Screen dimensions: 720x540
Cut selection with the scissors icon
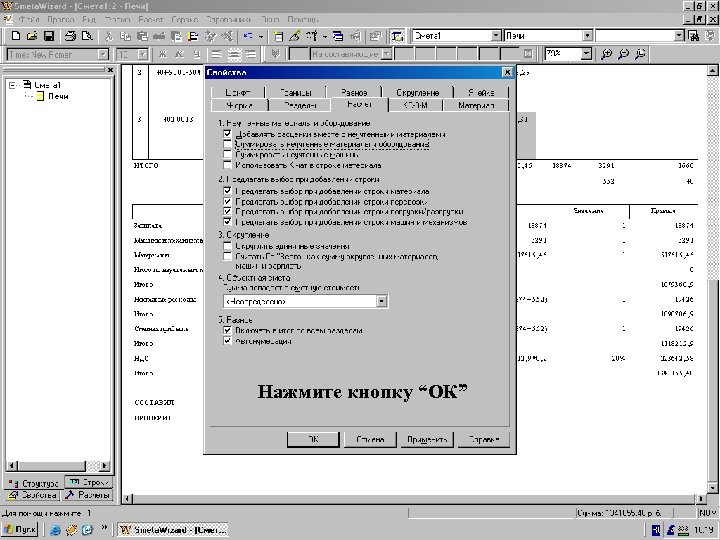(x=109, y=36)
